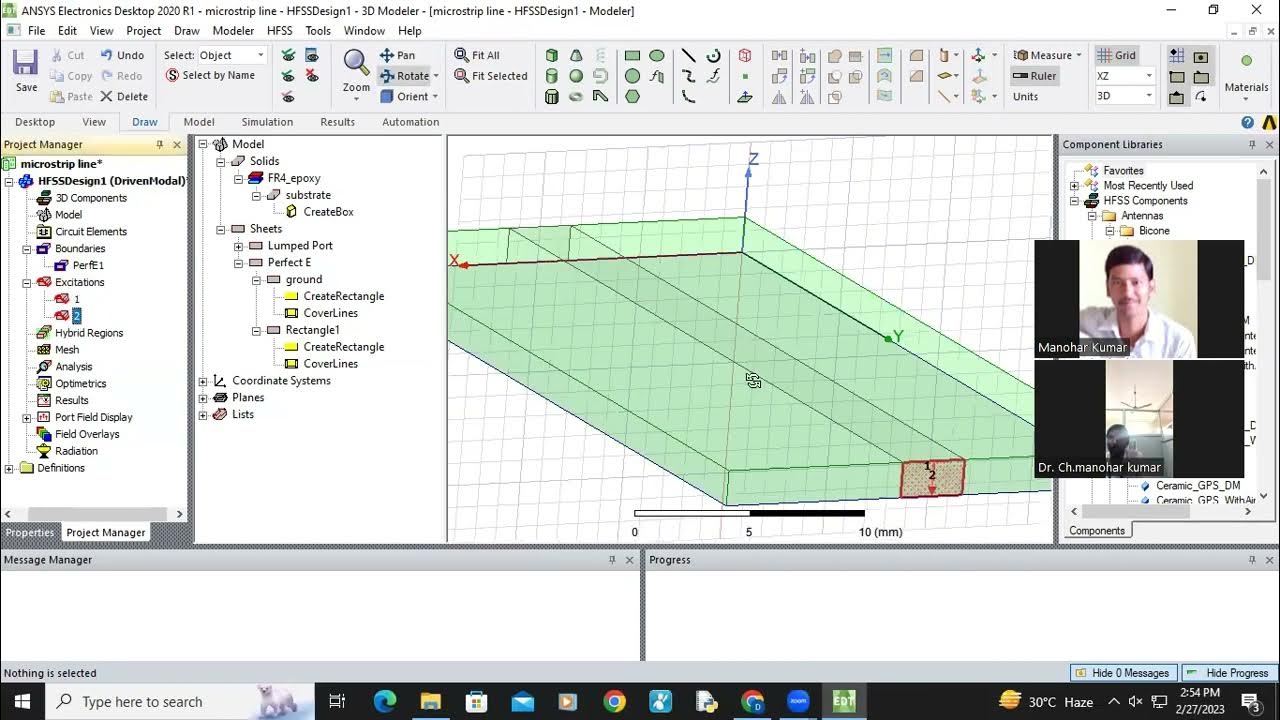Click the Zoom magnifier tool
Image resolution: width=1280 pixels, height=720 pixels.
coord(356,72)
